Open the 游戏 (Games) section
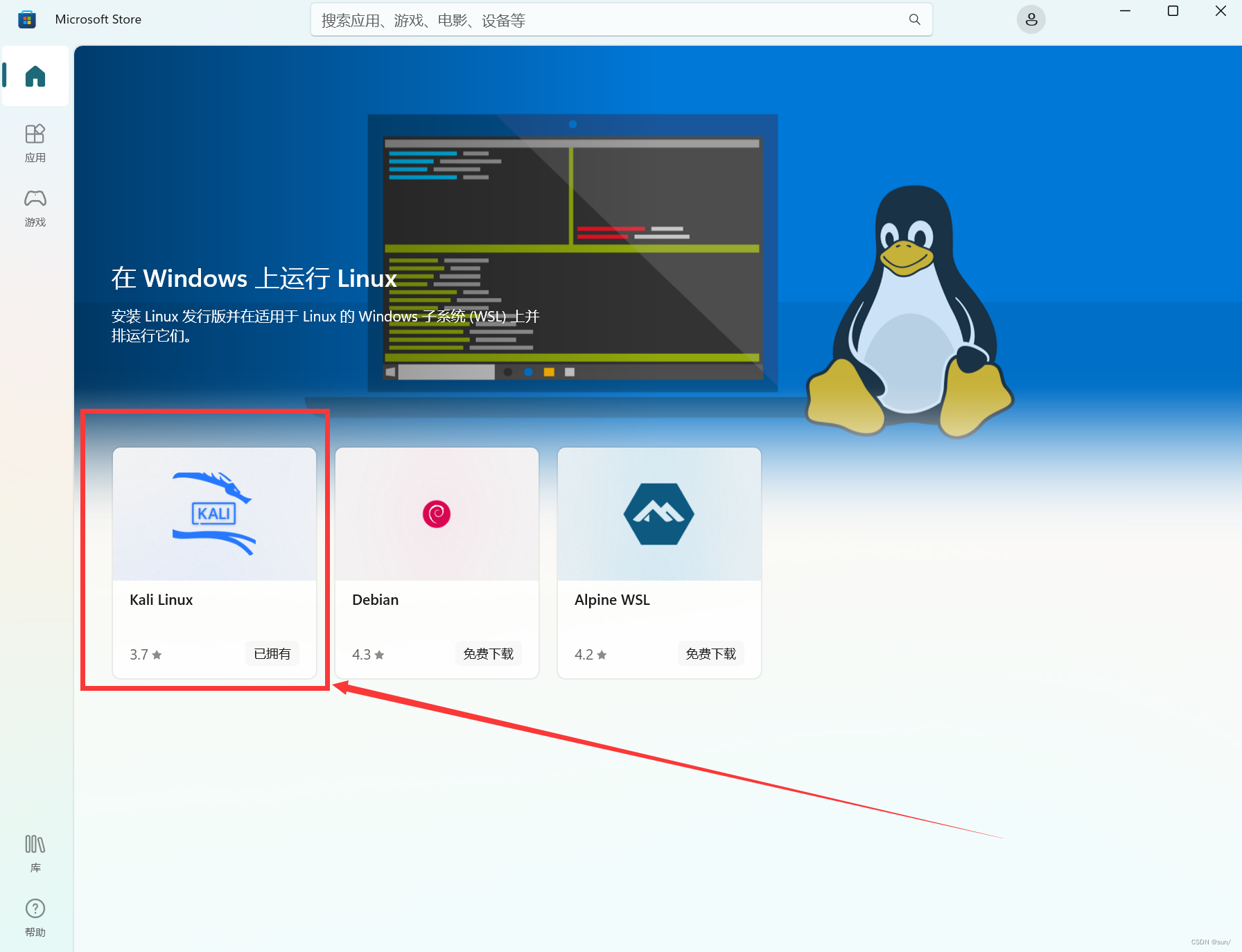Viewport: 1242px width, 952px height. click(x=35, y=207)
